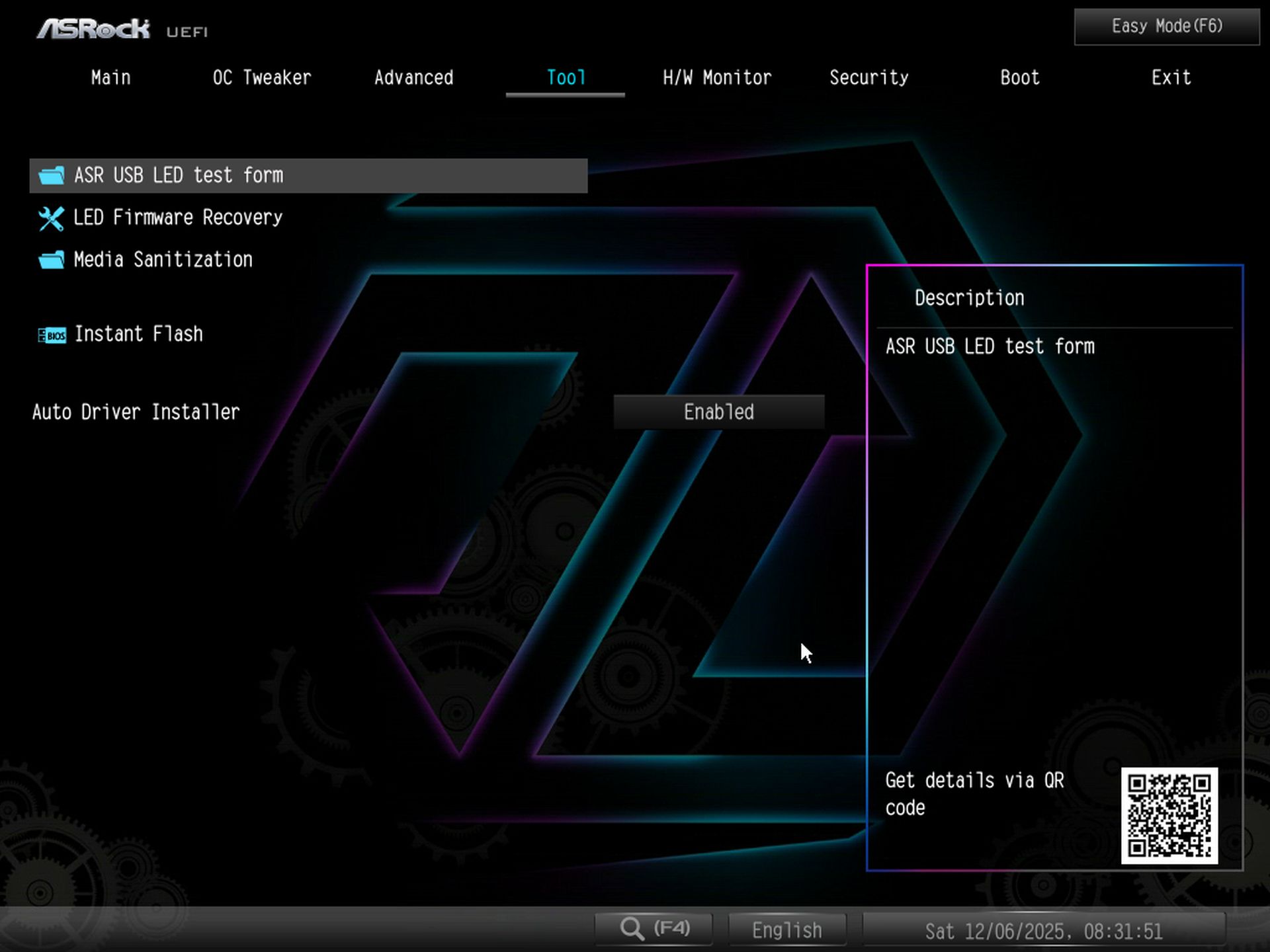
Task: Click the search magnifier icon (F4)
Action: [632, 928]
